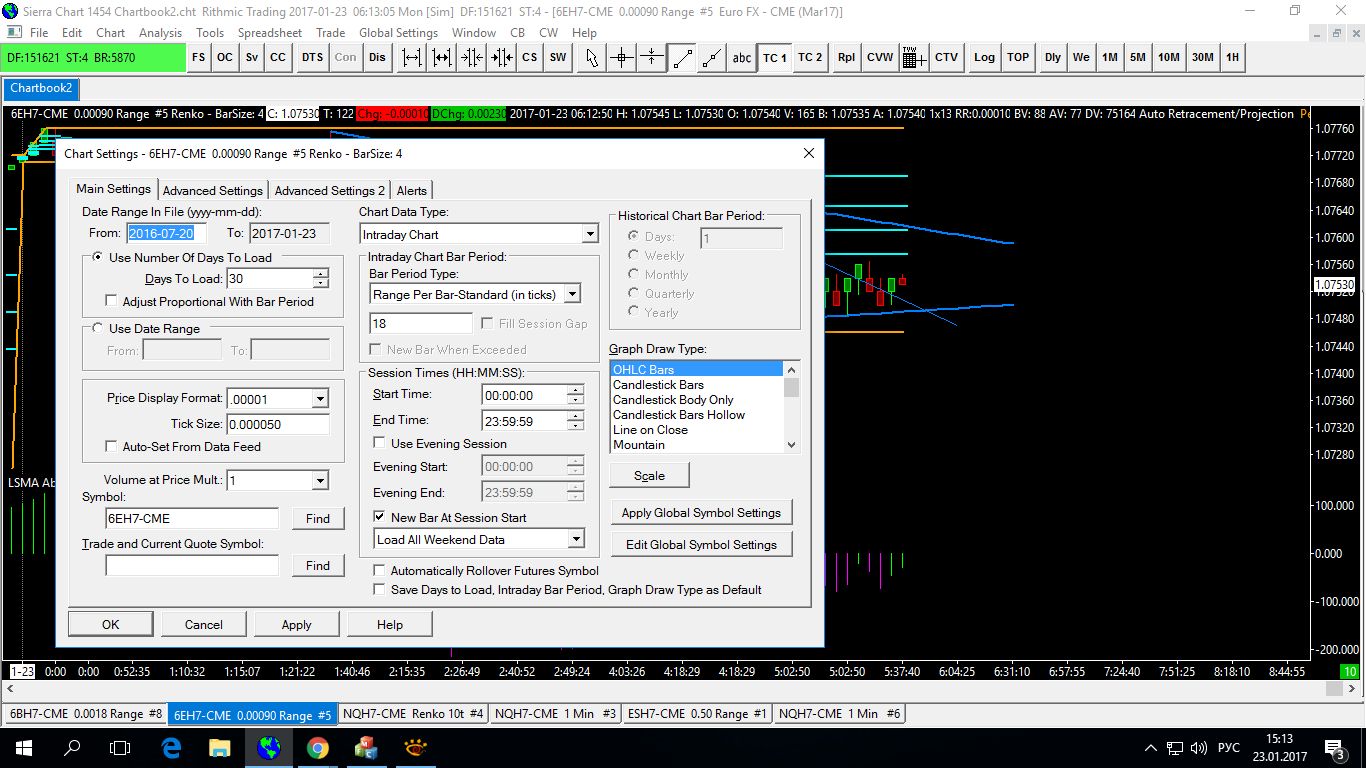Screen dimensions: 1366x768
Task: Open the Chart Data Type dropdown
Action: point(589,234)
